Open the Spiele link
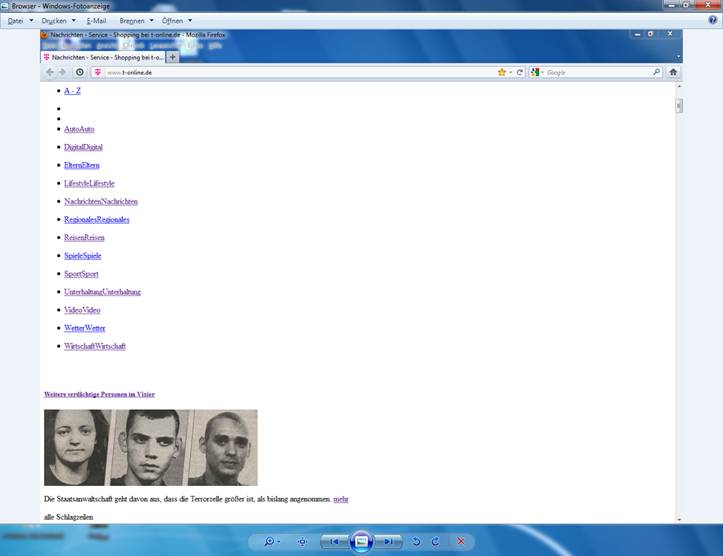This screenshot has height=556, width=723. coord(83,255)
